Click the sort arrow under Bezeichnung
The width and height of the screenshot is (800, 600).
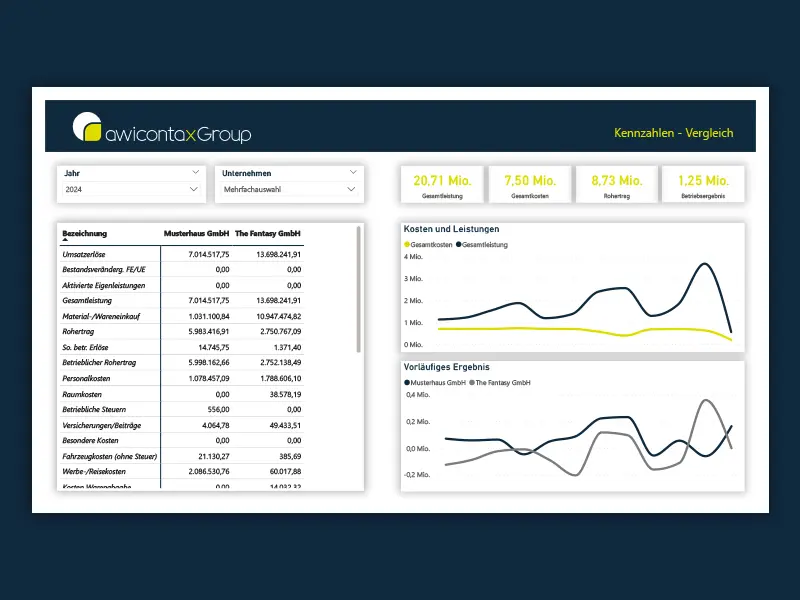click(66, 241)
